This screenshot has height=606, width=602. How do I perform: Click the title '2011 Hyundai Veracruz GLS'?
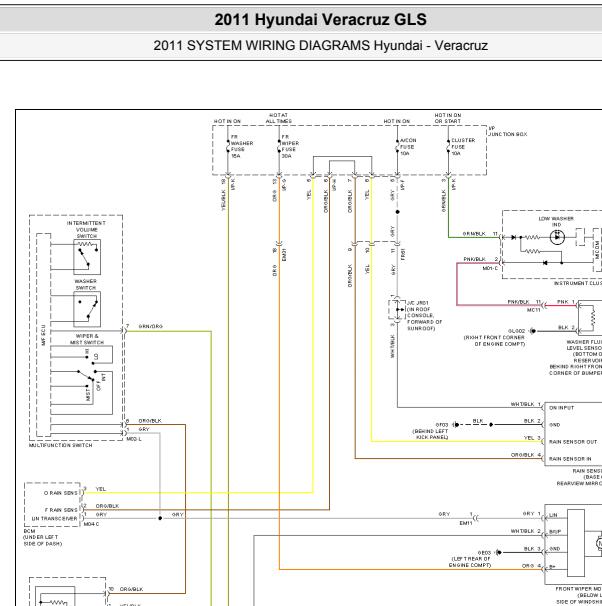tap(320, 19)
